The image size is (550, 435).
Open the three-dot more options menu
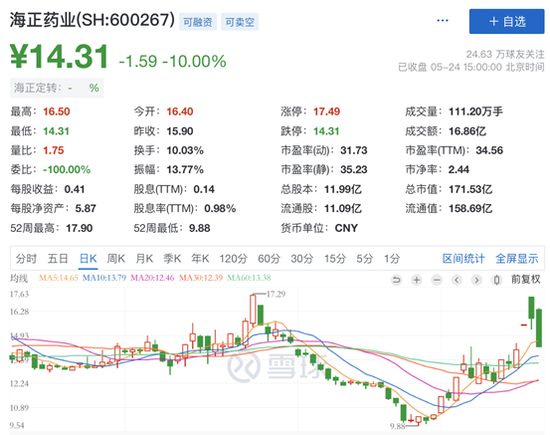pos(442,21)
